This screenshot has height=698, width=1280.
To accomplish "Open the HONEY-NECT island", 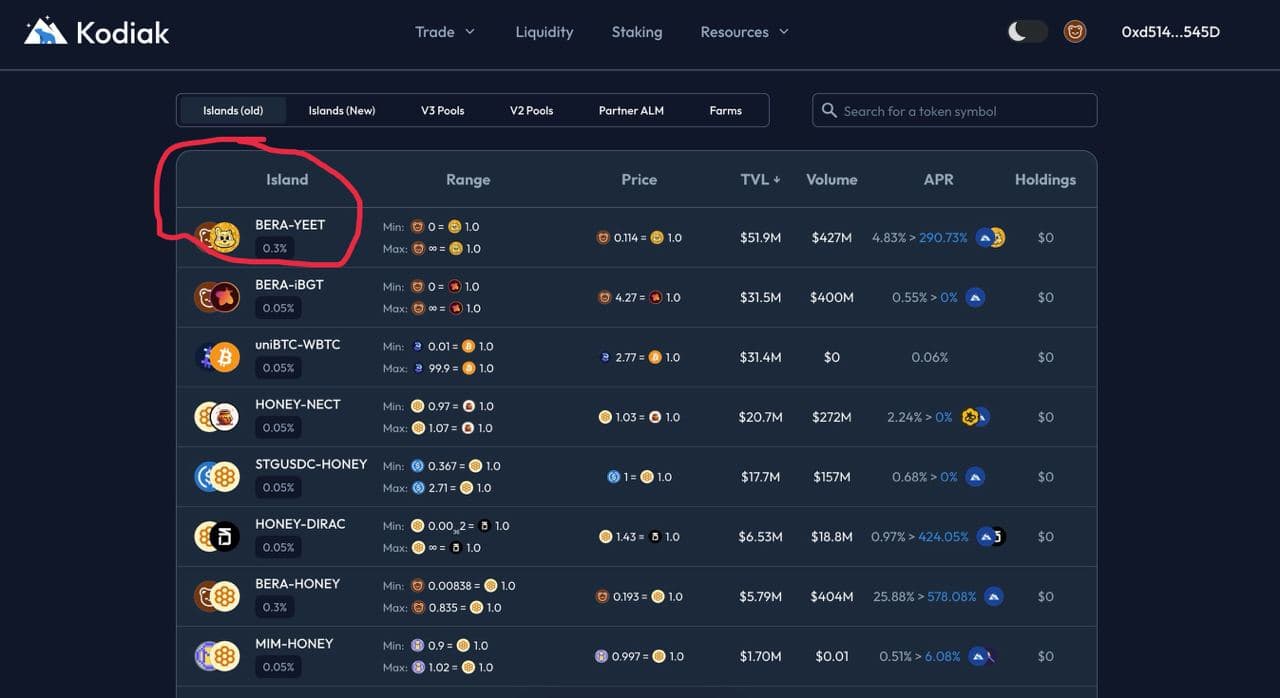I will [x=636, y=417].
